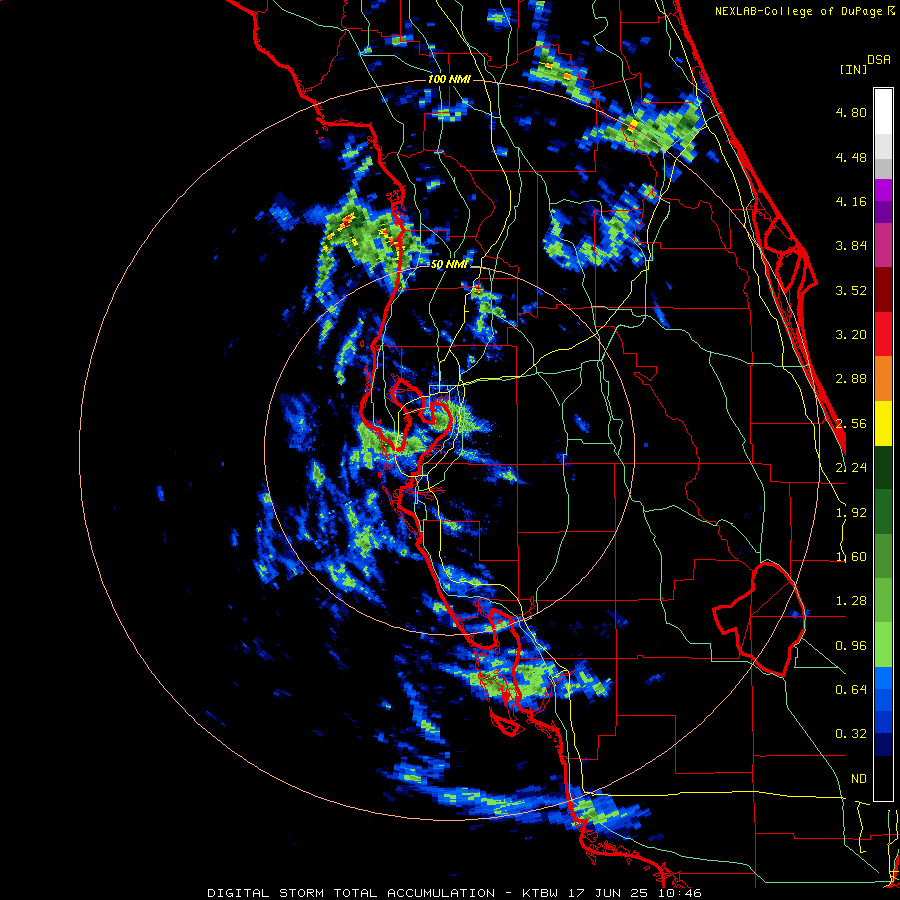Click the 1.28 legend value
900x900 pixels.
tap(851, 601)
